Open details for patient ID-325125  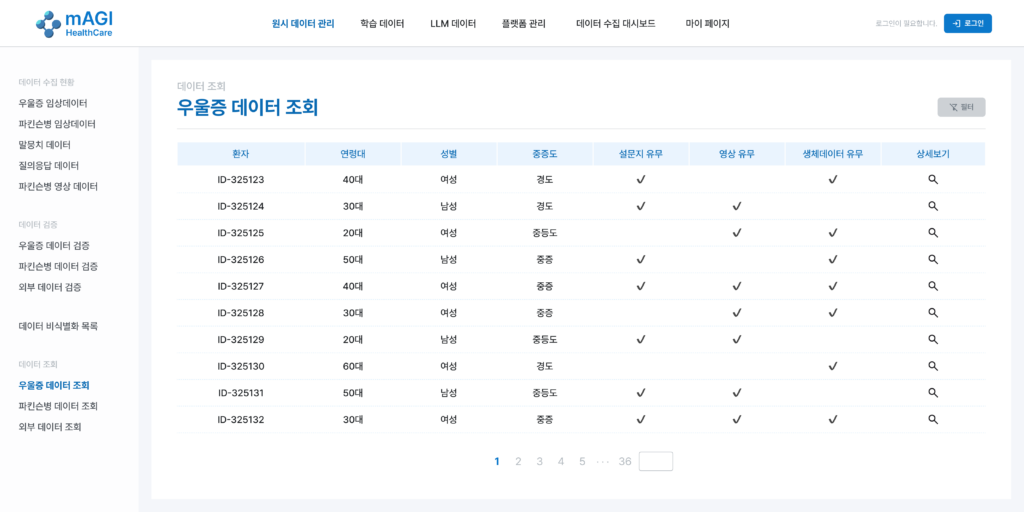pyautogui.click(x=932, y=233)
